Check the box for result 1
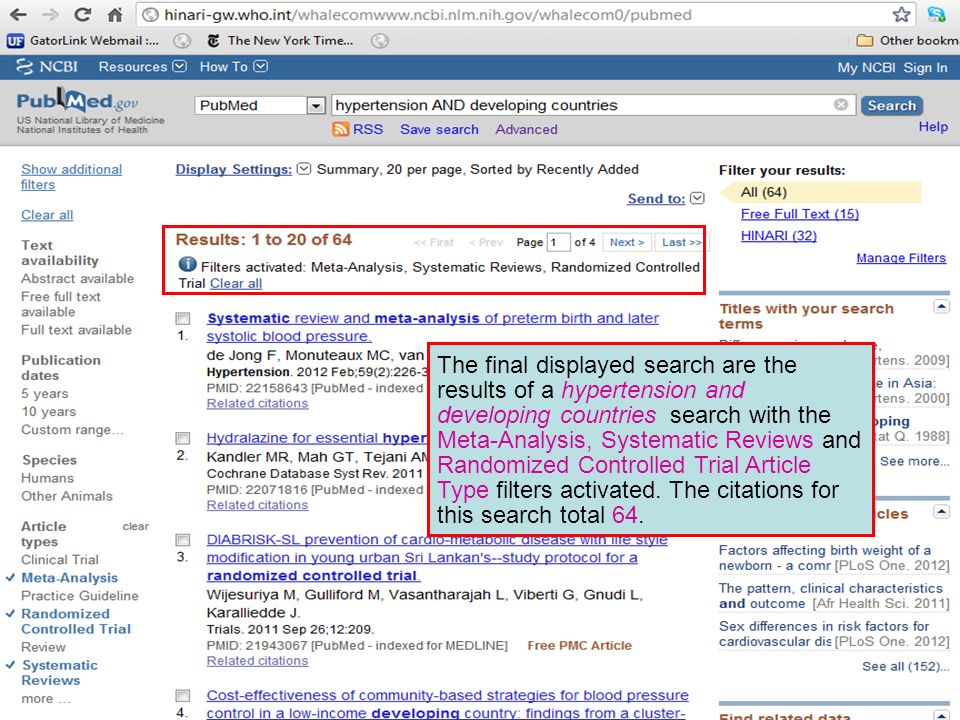960x720 pixels. coord(182,318)
